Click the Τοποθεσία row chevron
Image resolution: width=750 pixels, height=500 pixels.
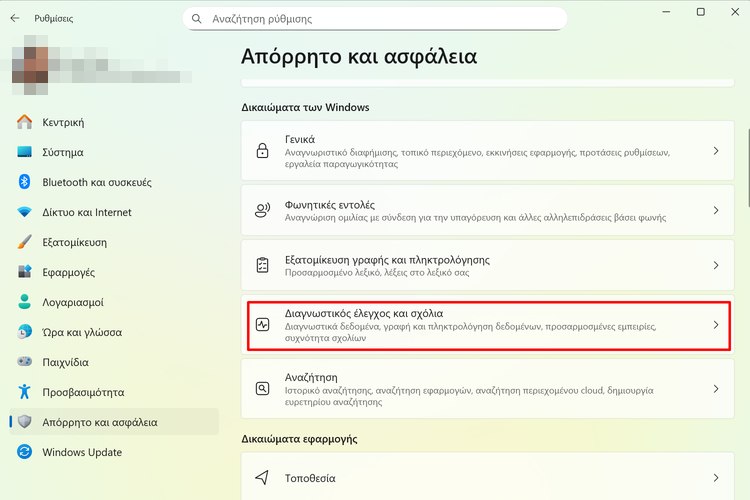(716, 478)
